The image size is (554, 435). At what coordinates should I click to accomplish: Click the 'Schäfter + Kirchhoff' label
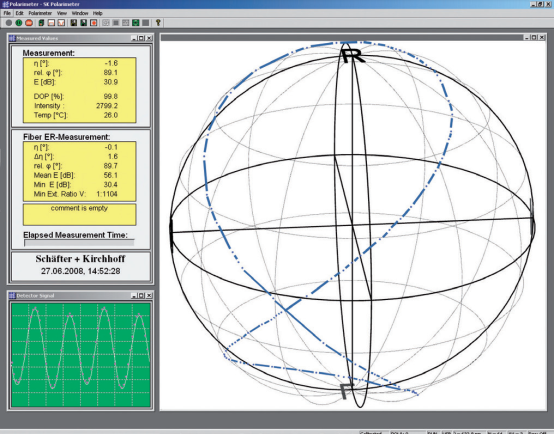point(81,259)
